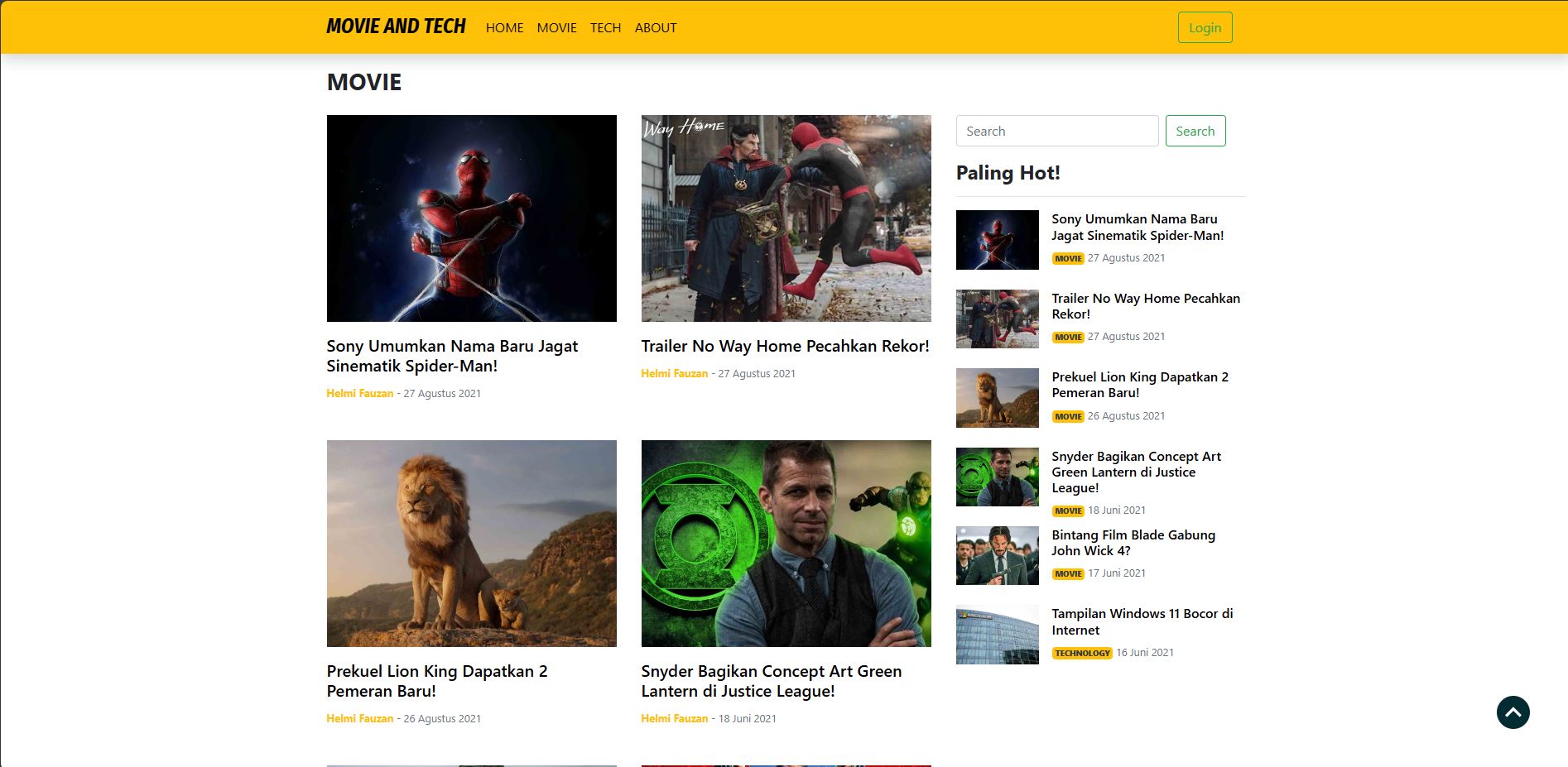
Task: Click the Login button
Action: (1205, 27)
